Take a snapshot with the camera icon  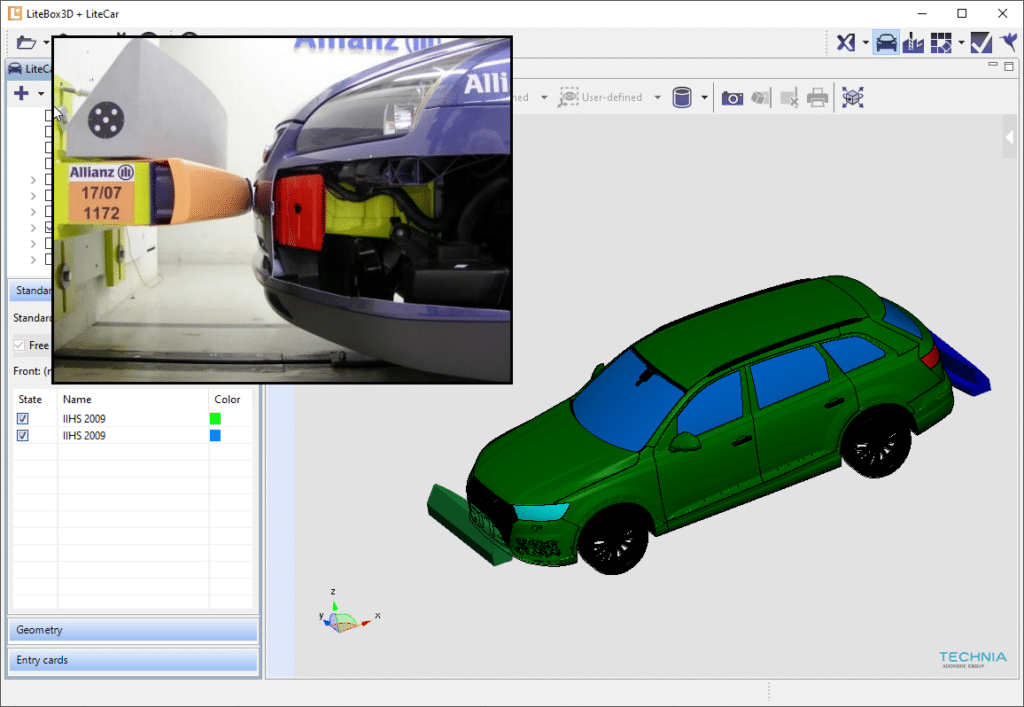(732, 98)
